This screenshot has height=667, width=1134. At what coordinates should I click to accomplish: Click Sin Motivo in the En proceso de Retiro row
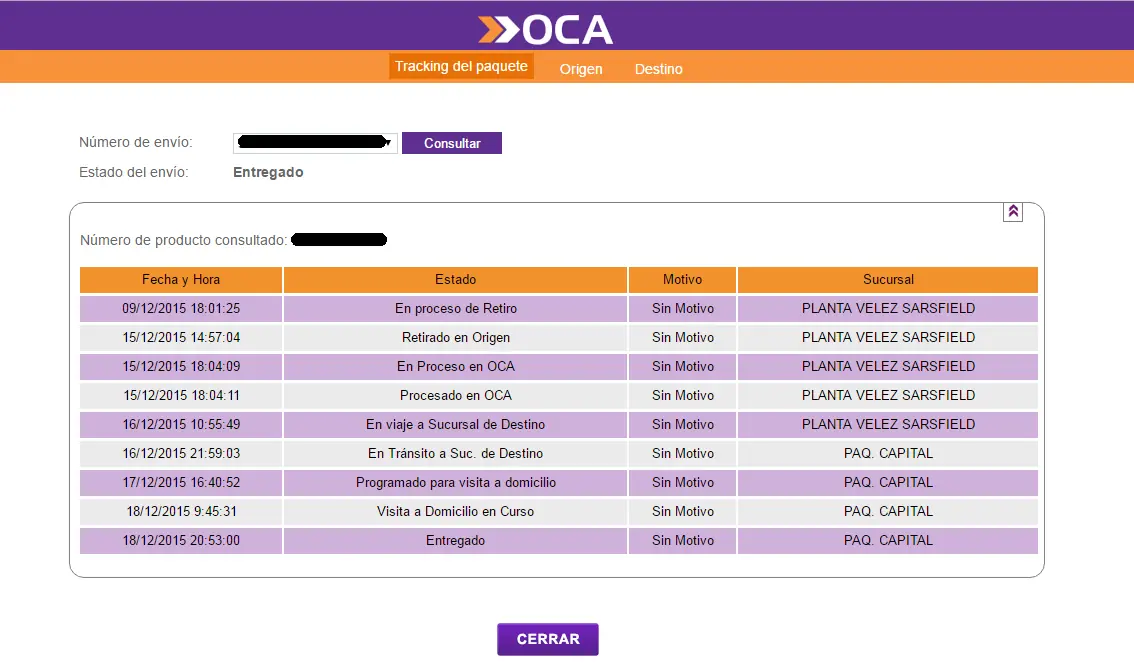click(683, 309)
